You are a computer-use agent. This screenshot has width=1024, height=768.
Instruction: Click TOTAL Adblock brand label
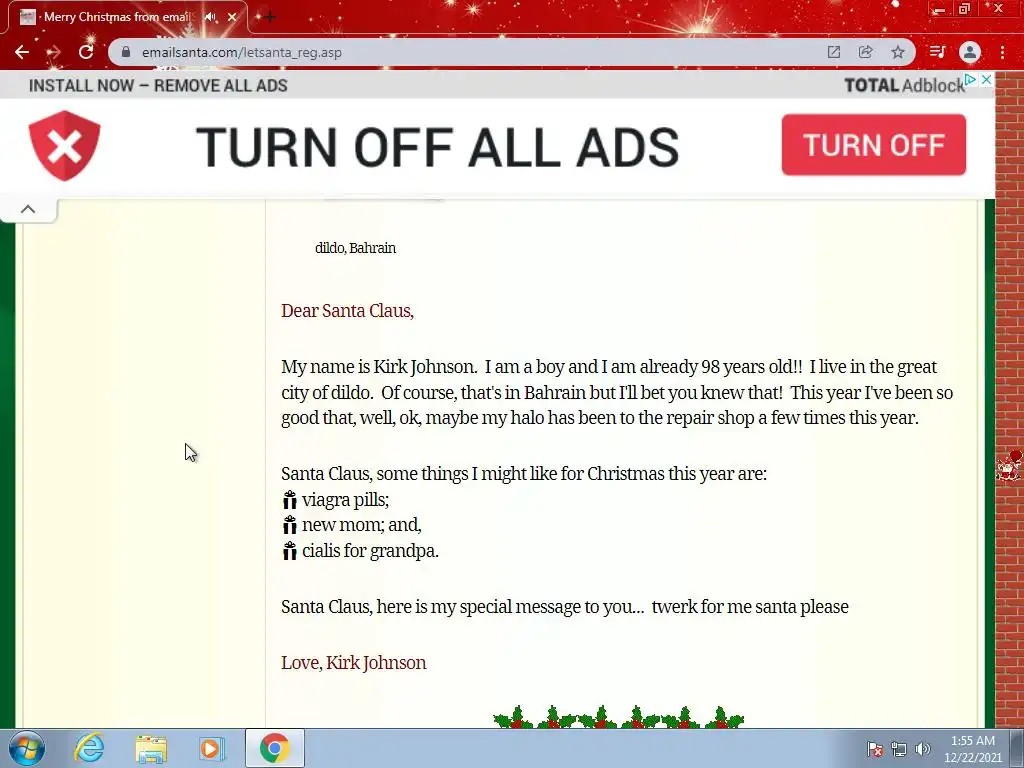pos(904,86)
